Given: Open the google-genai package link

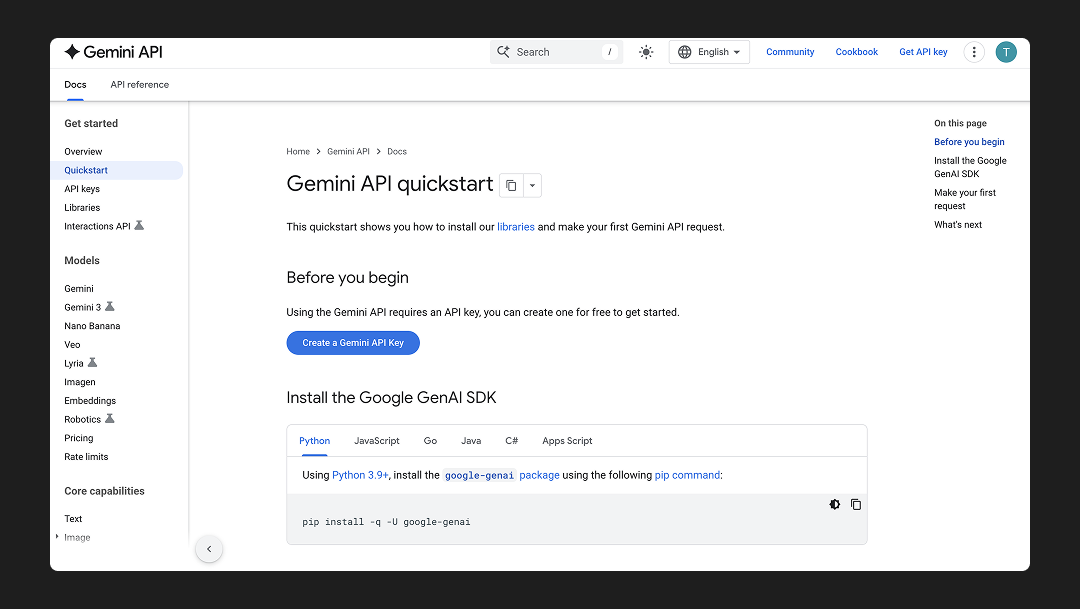Looking at the screenshot, I should [x=501, y=475].
